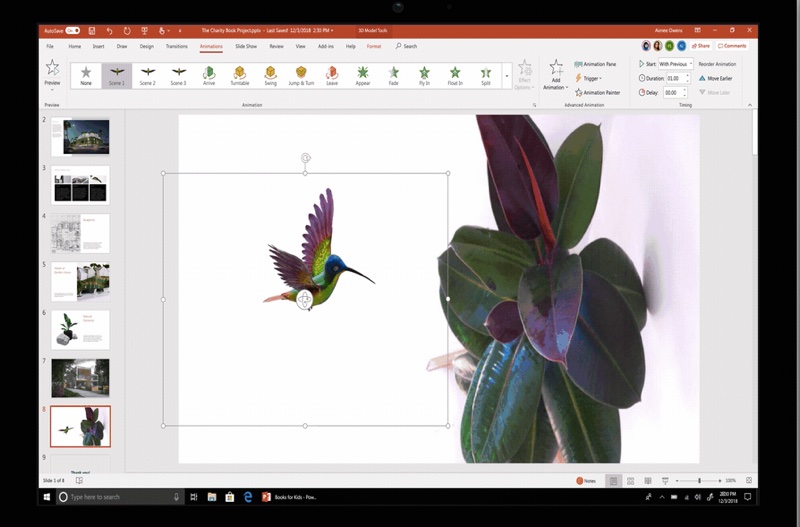Click the zoom slider in status bar
The image size is (800, 527).
(x=699, y=481)
